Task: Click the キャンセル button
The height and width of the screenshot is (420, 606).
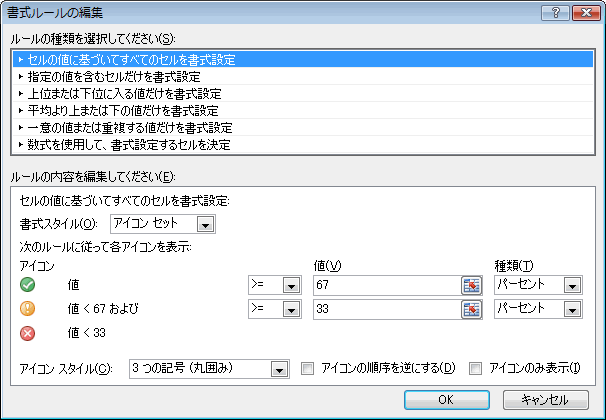Action: [x=546, y=400]
